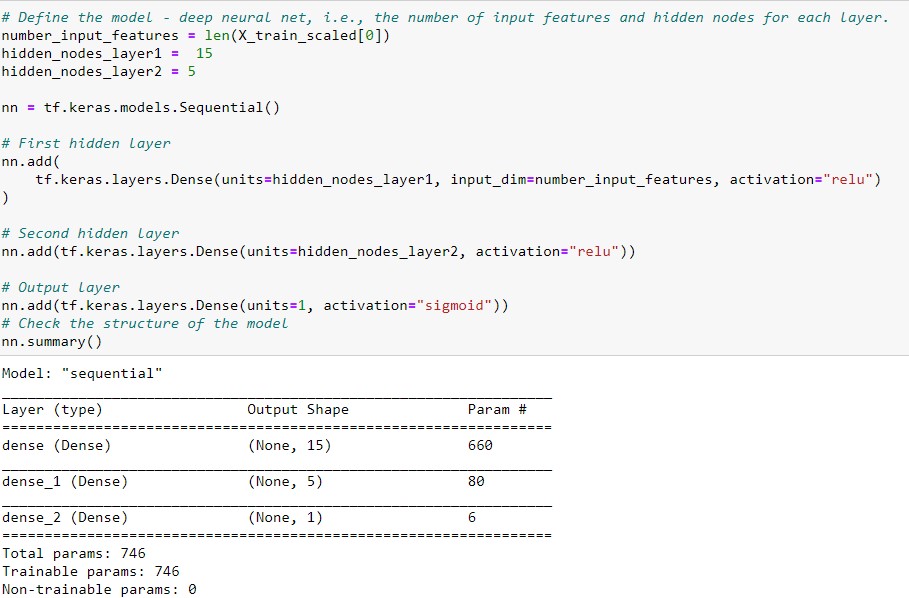The image size is (909, 598).
Task: Click the param count 80
Action: (x=476, y=482)
